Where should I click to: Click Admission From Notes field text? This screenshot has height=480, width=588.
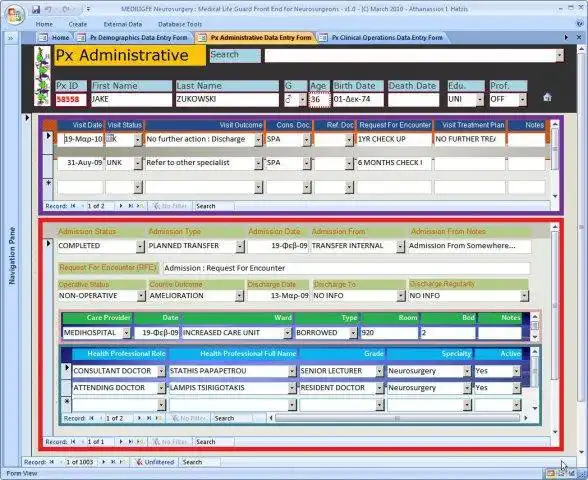tap(469, 246)
